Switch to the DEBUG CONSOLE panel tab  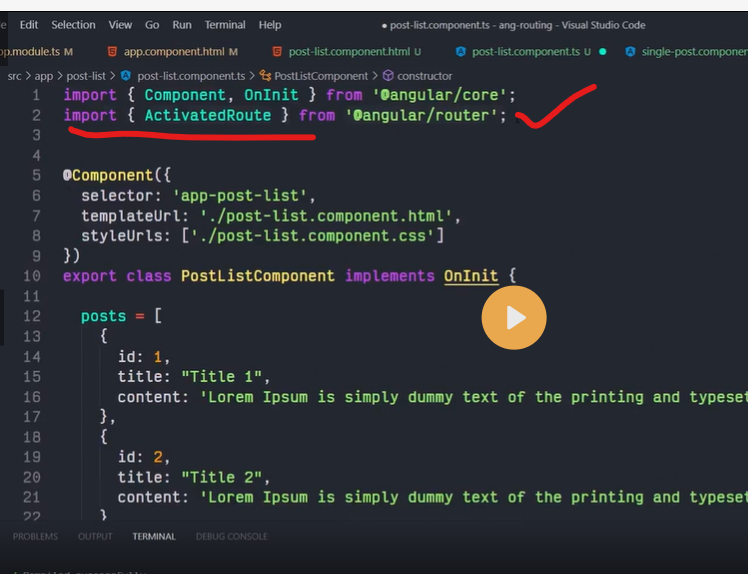coord(231,537)
